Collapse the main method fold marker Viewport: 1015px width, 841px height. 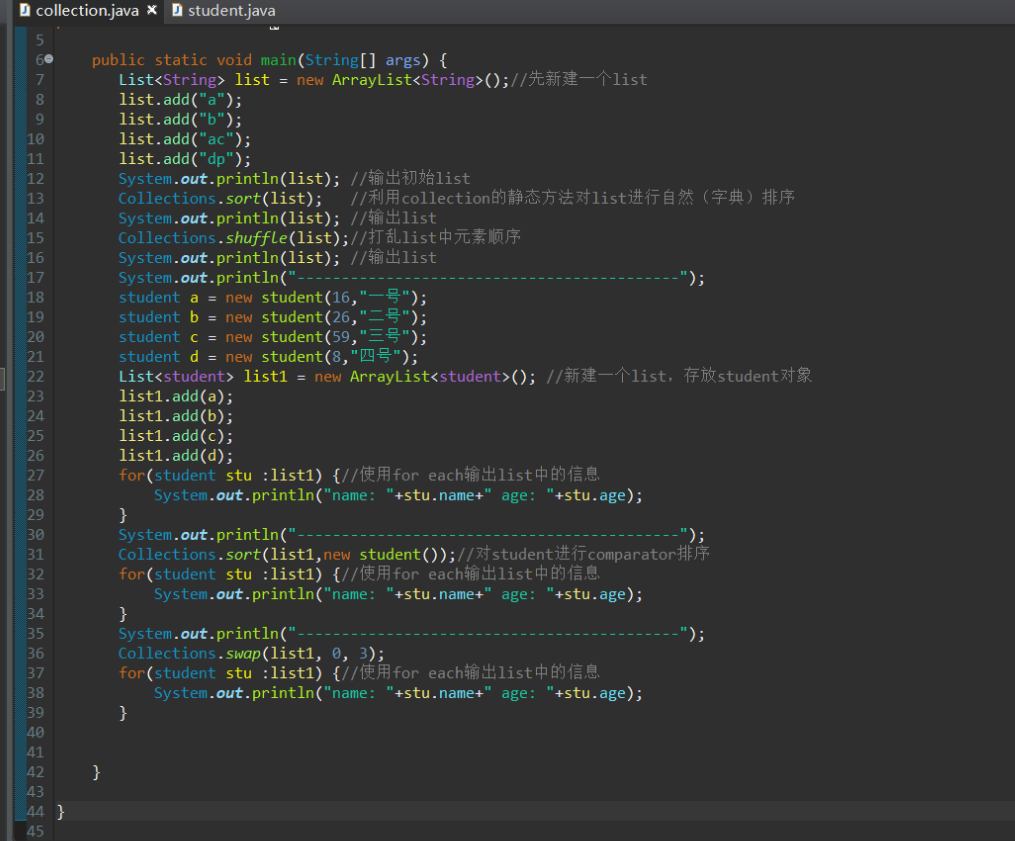50,60
